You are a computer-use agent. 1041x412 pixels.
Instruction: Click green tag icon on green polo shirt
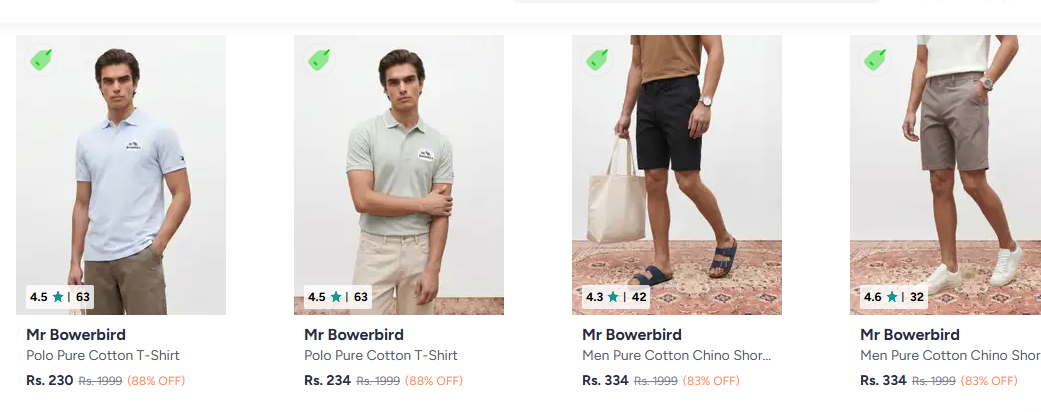[319, 60]
